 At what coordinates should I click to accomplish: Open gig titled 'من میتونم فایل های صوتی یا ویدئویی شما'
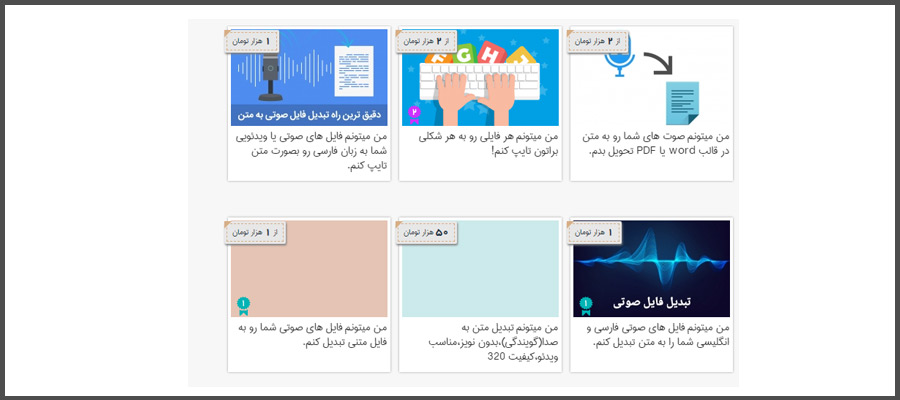[311, 152]
